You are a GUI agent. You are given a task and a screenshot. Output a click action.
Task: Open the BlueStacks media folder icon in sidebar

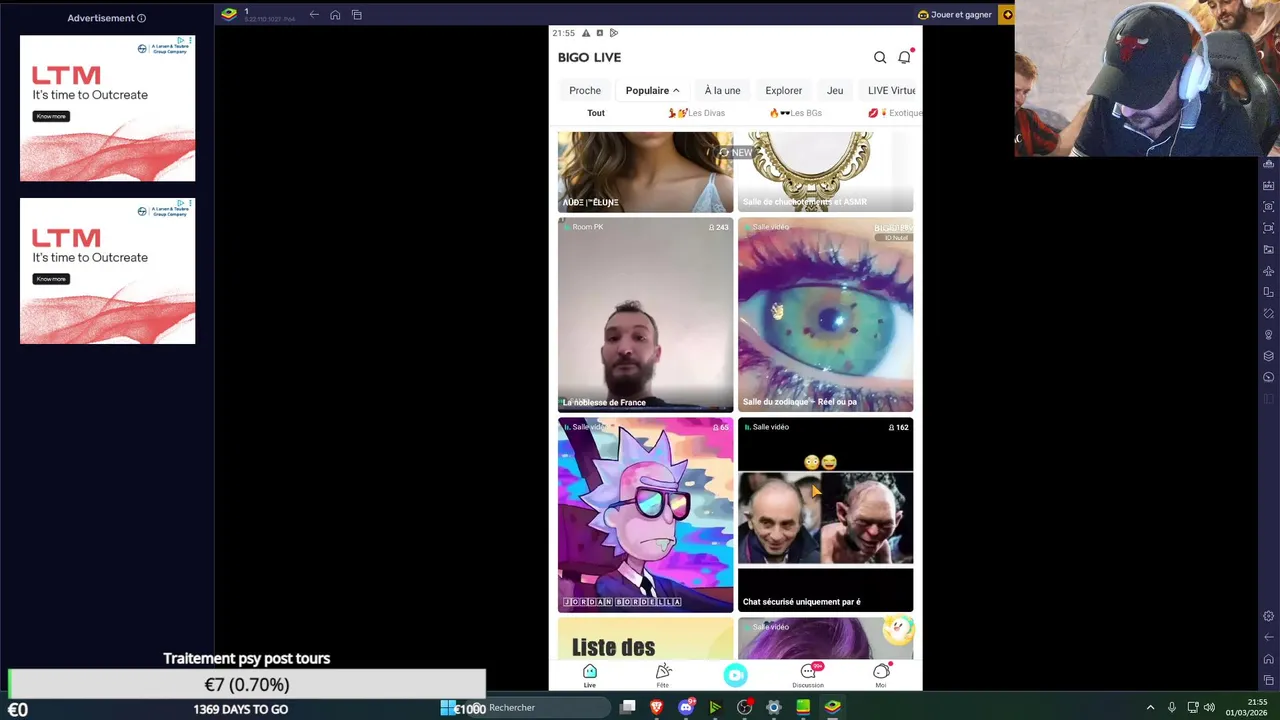[1269, 249]
